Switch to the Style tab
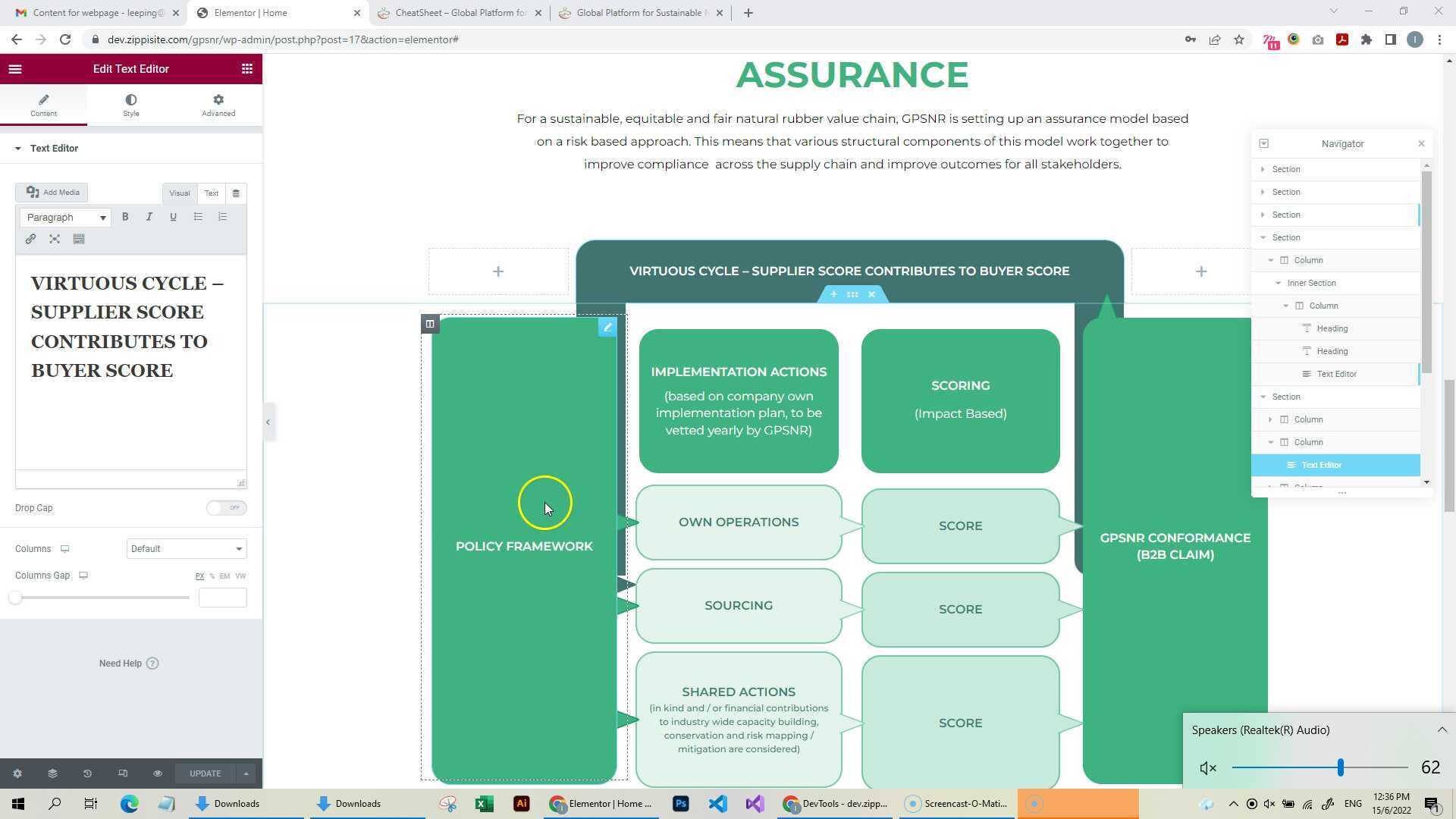 [131, 105]
